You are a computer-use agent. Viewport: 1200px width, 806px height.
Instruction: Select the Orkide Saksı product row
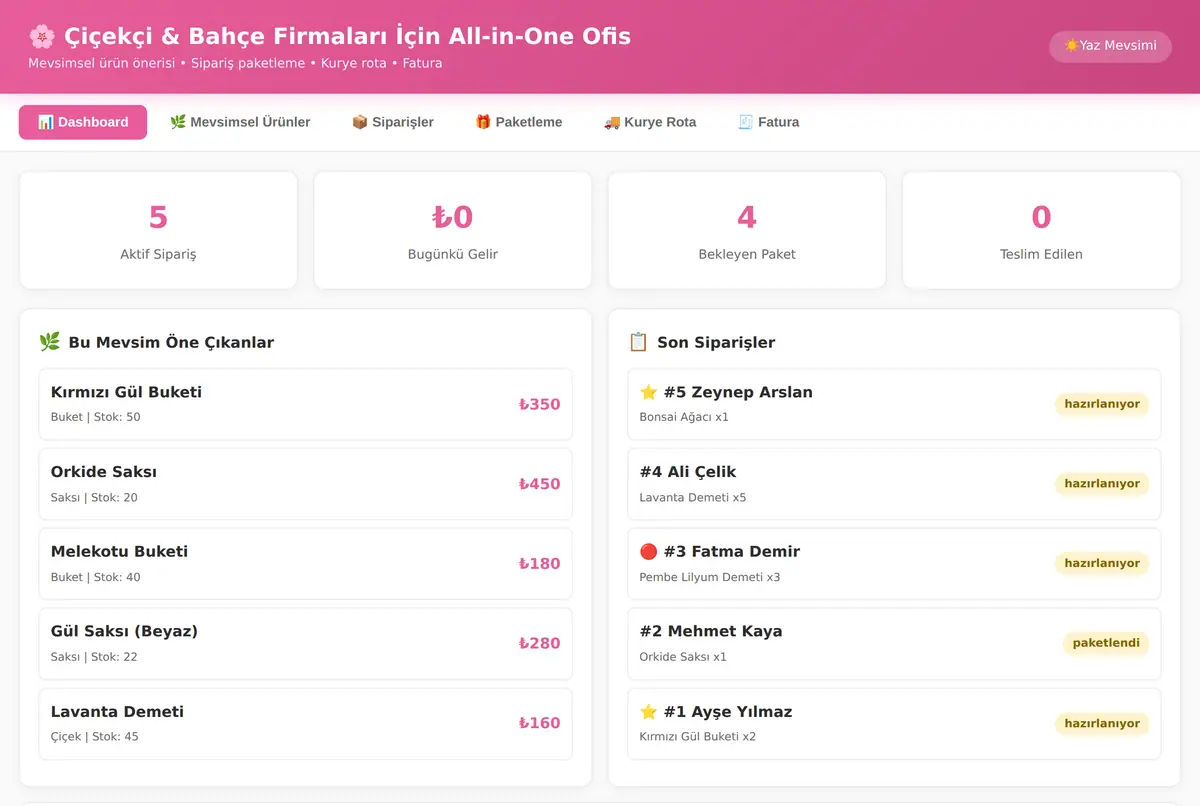click(306, 484)
